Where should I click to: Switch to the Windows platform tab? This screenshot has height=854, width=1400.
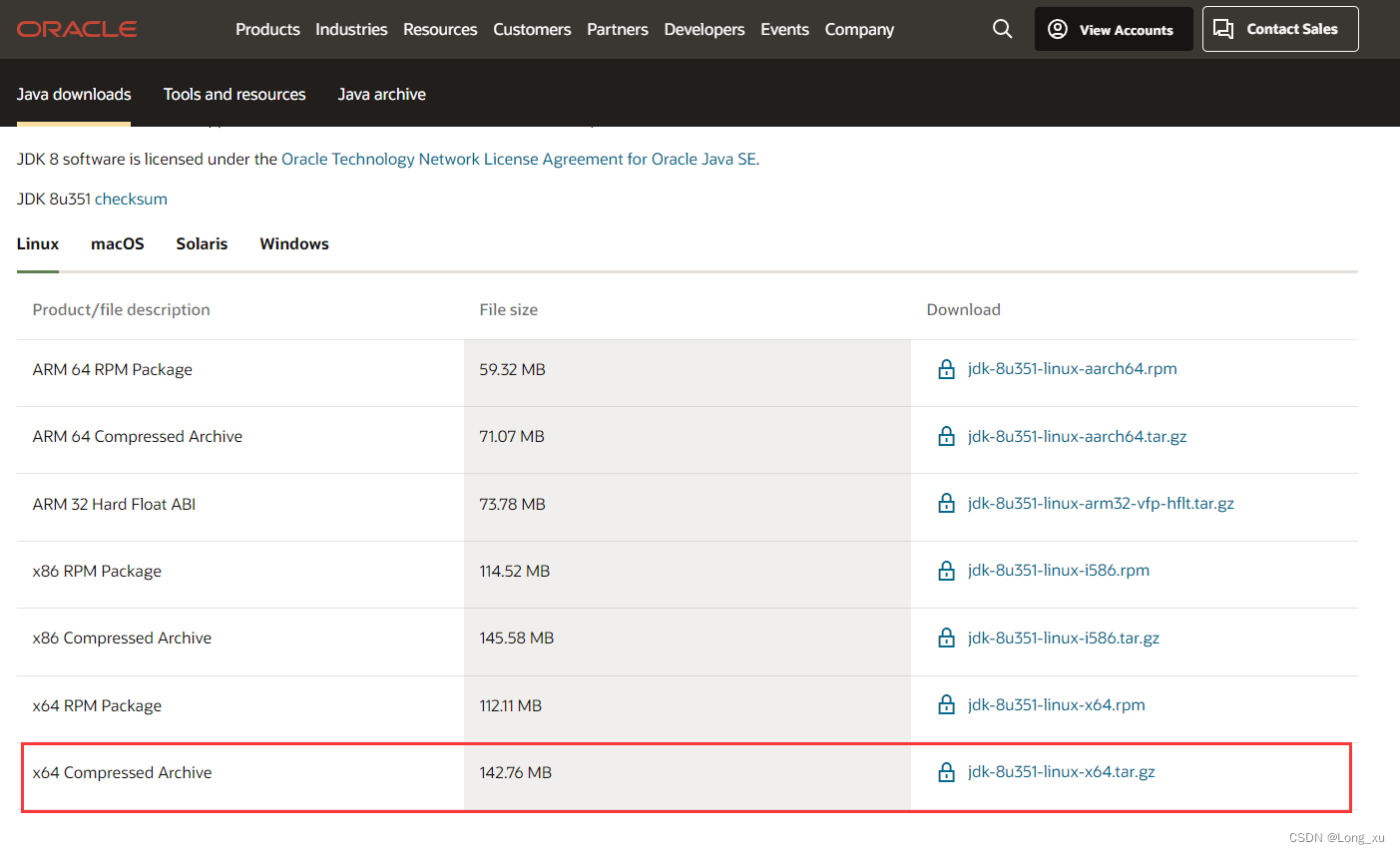pos(294,243)
